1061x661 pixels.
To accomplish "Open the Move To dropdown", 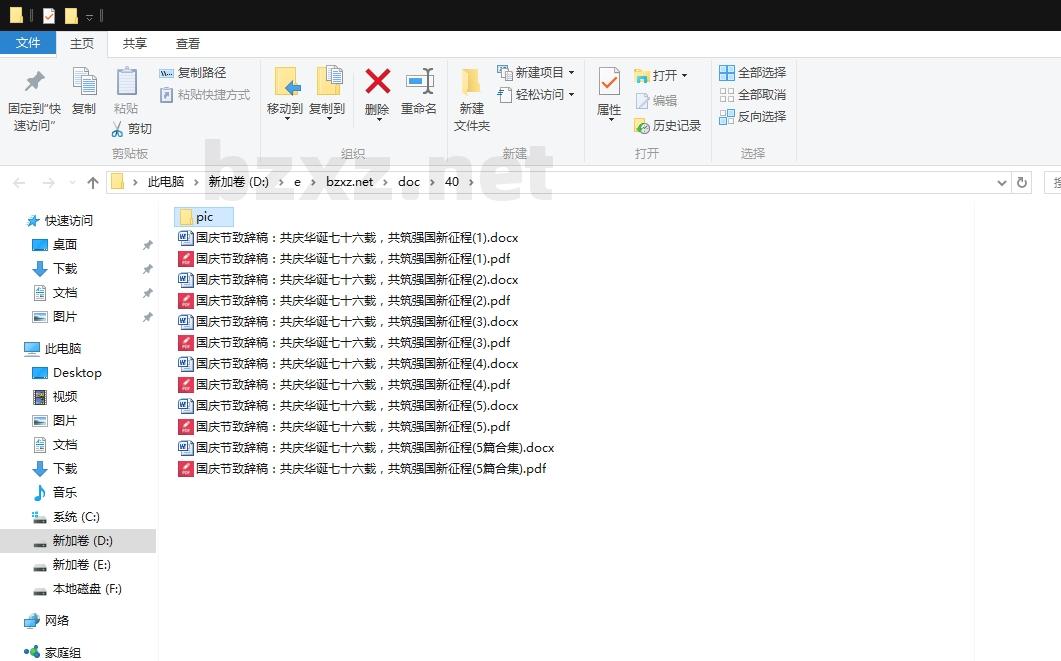I will point(285,109).
